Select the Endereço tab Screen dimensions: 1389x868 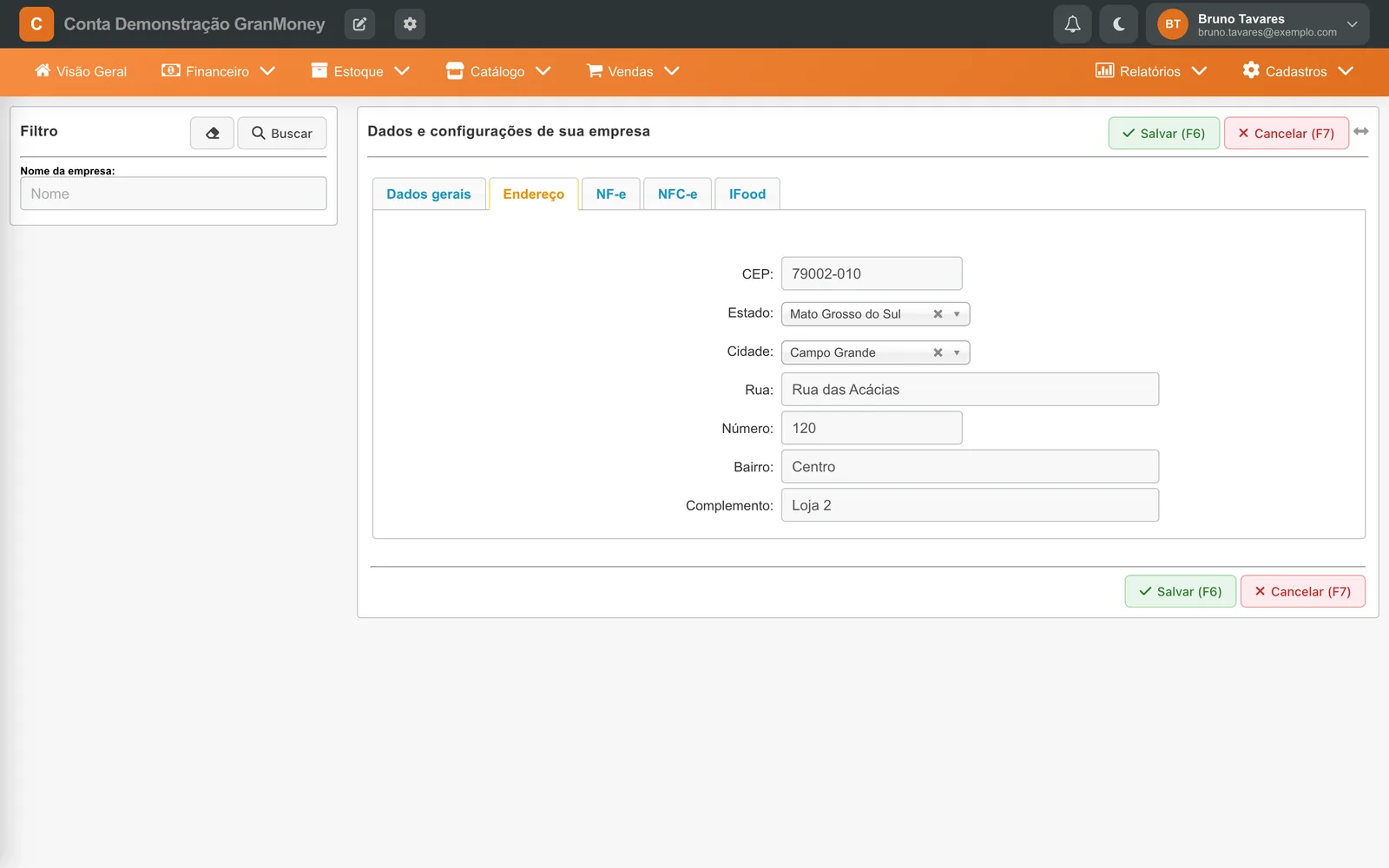[534, 194]
